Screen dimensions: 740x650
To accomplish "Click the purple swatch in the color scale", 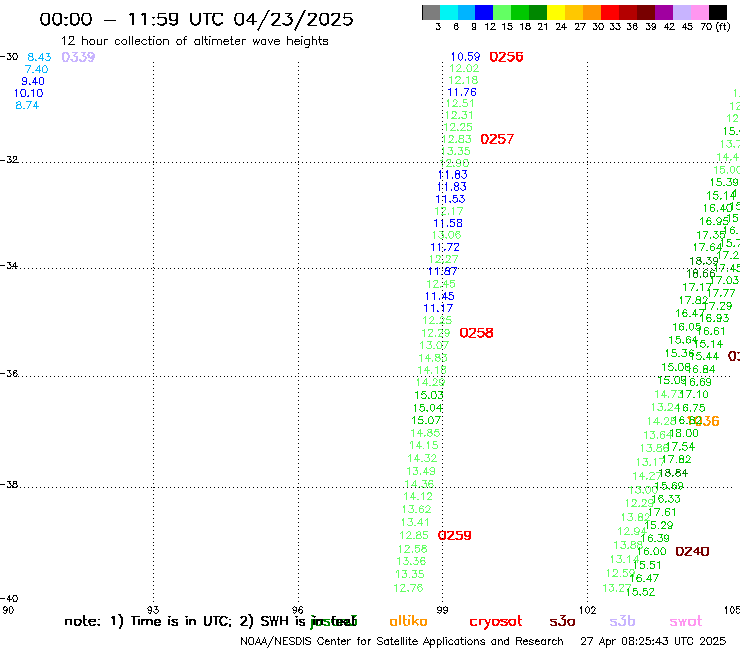I will tap(664, 12).
